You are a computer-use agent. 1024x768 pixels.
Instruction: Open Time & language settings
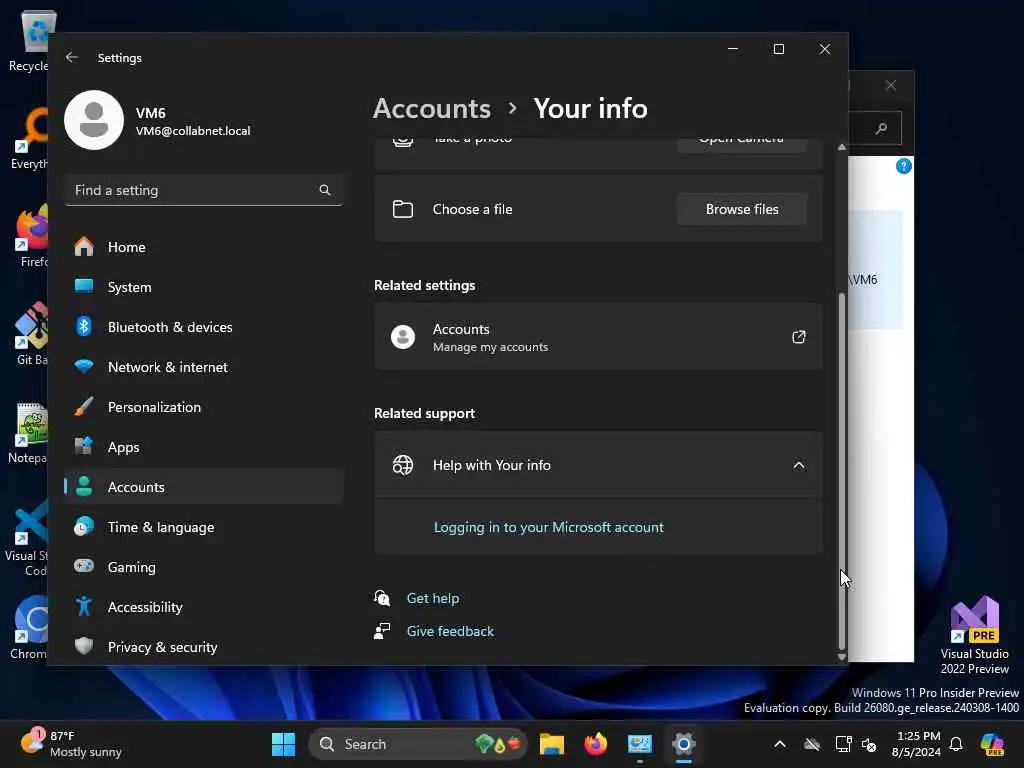[x=204, y=527]
